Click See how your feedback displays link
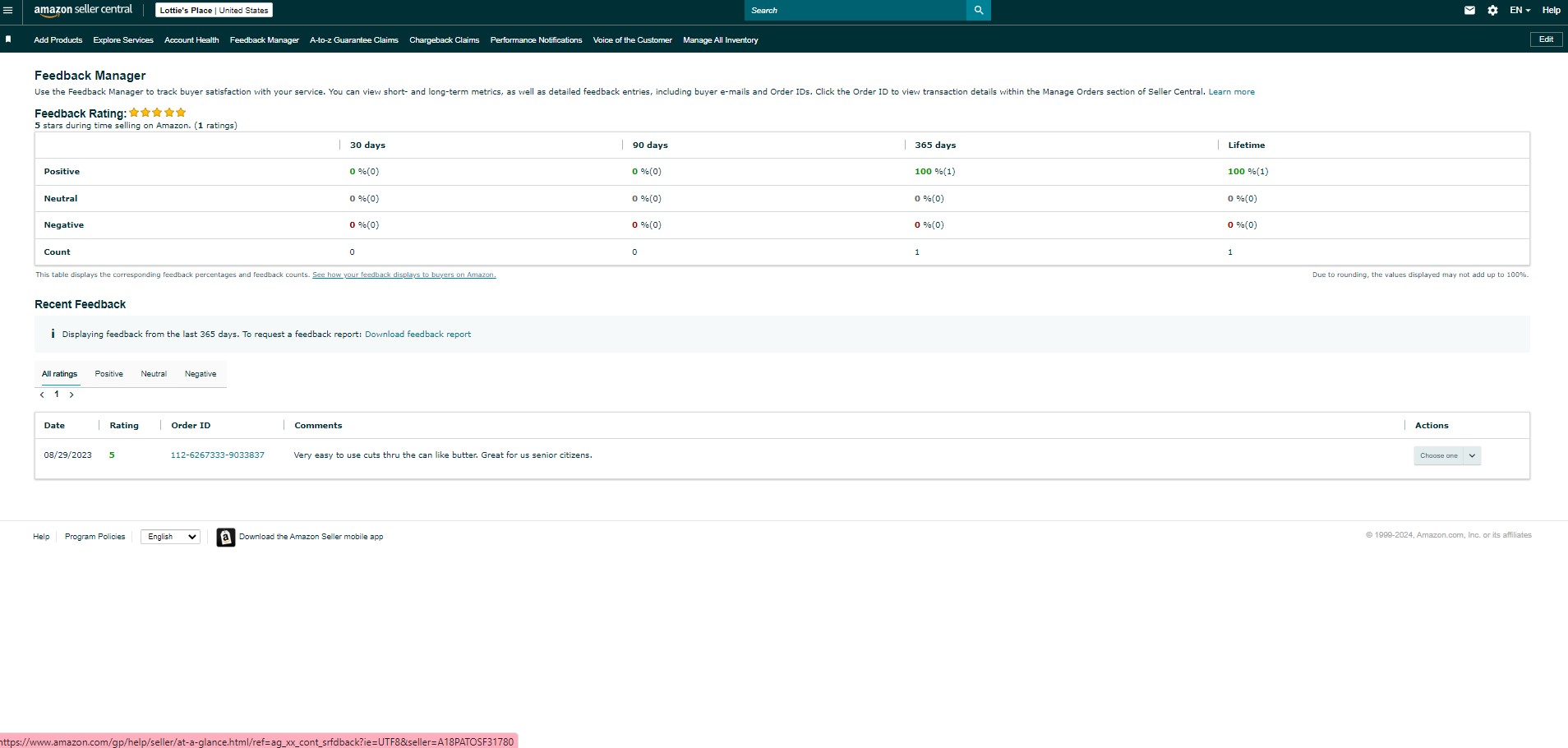 [404, 275]
